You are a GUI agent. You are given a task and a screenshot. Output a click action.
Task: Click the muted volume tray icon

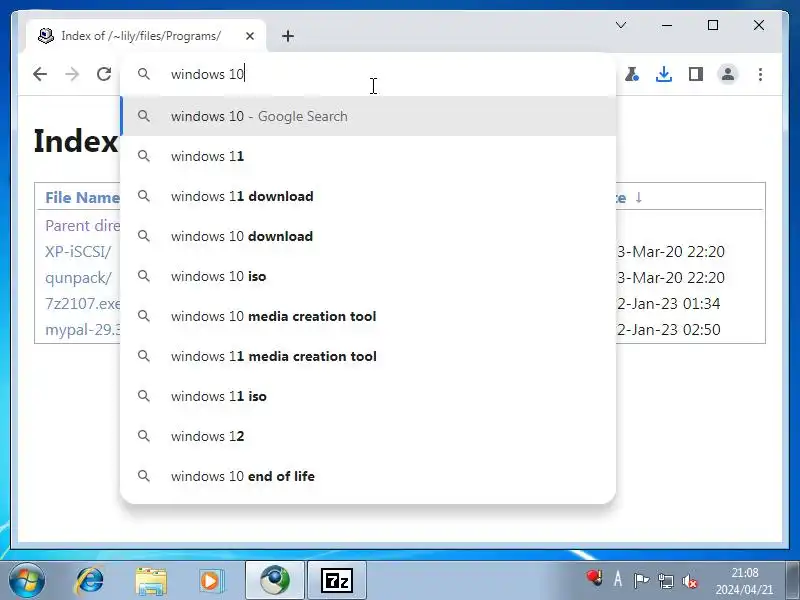click(x=690, y=581)
